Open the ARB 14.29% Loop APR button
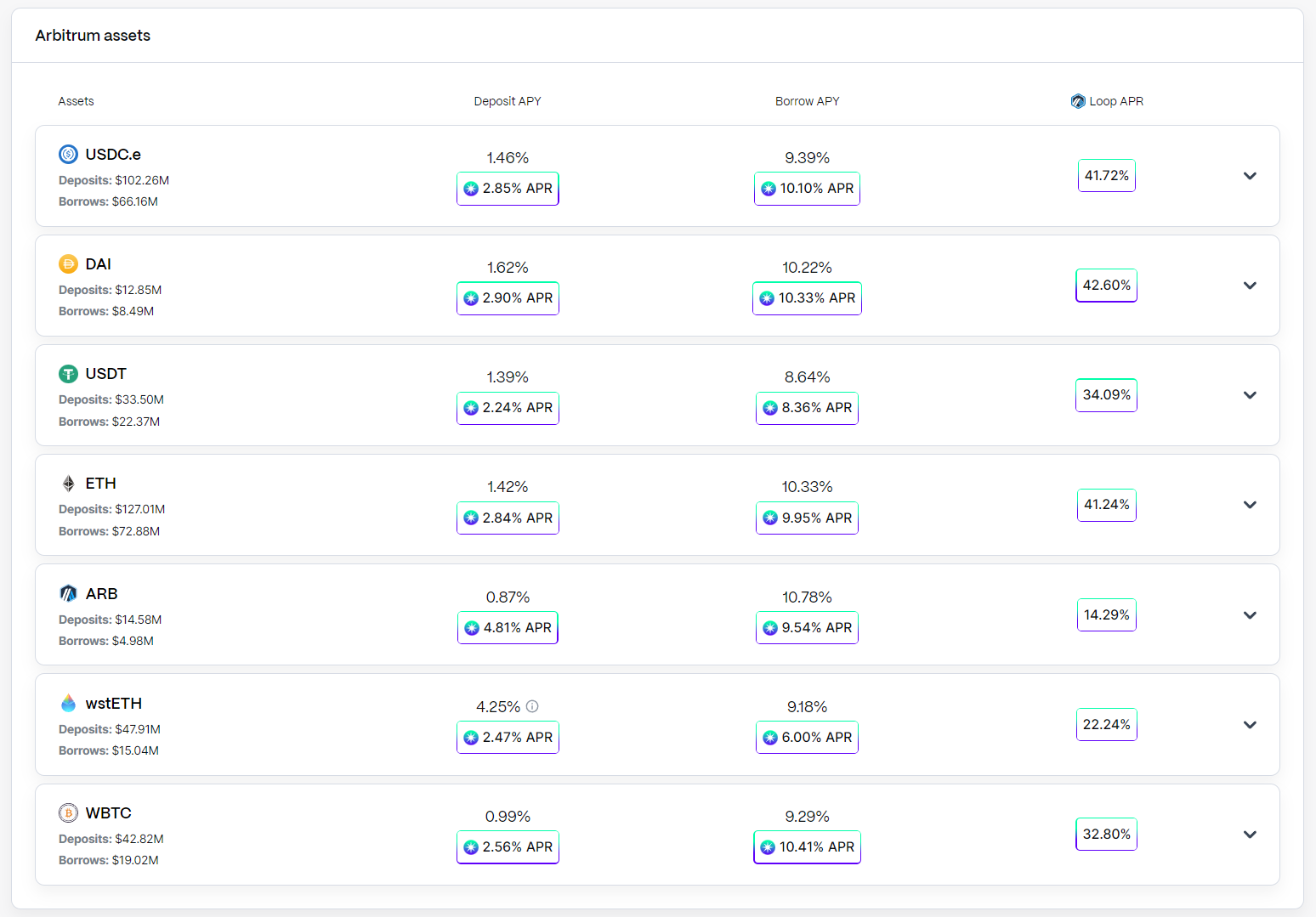Image resolution: width=1316 pixels, height=917 pixels. tap(1107, 615)
